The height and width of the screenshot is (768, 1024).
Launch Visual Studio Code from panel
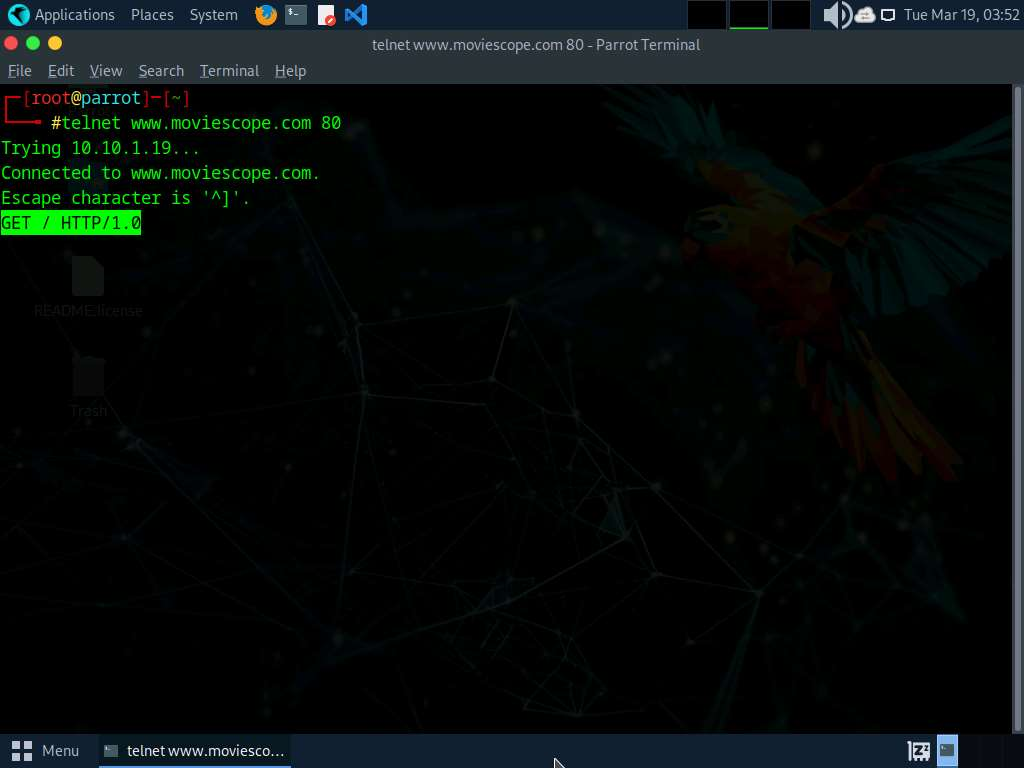click(x=355, y=15)
